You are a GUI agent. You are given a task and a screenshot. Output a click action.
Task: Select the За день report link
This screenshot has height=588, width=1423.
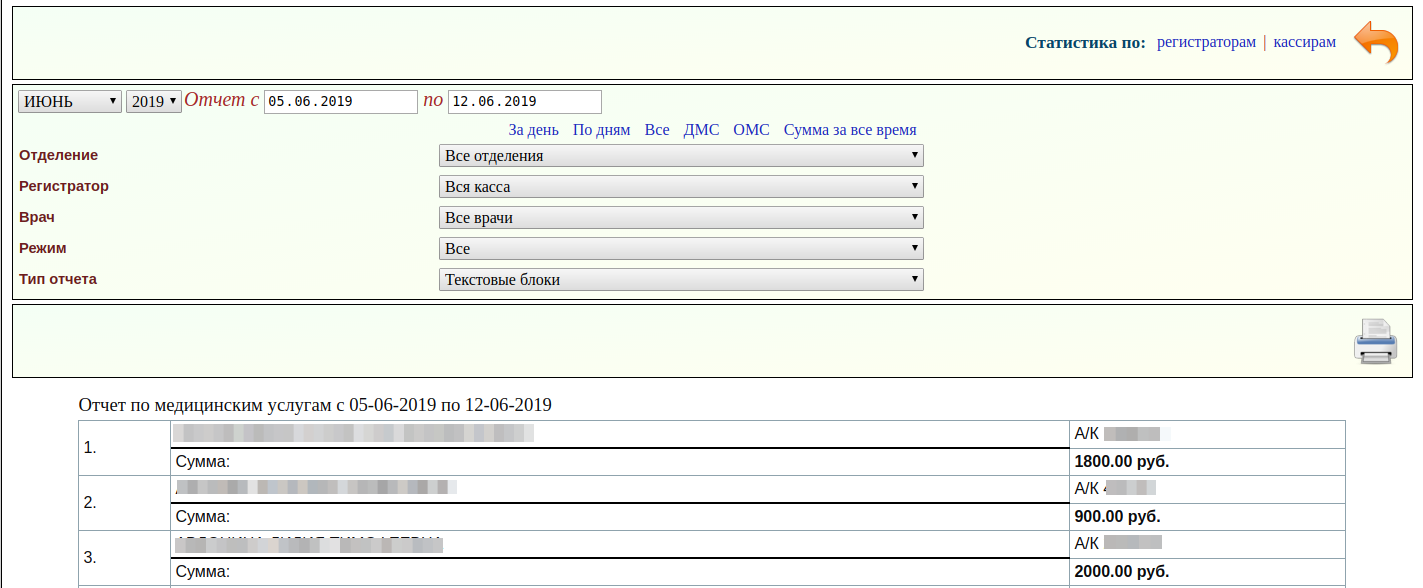point(533,130)
